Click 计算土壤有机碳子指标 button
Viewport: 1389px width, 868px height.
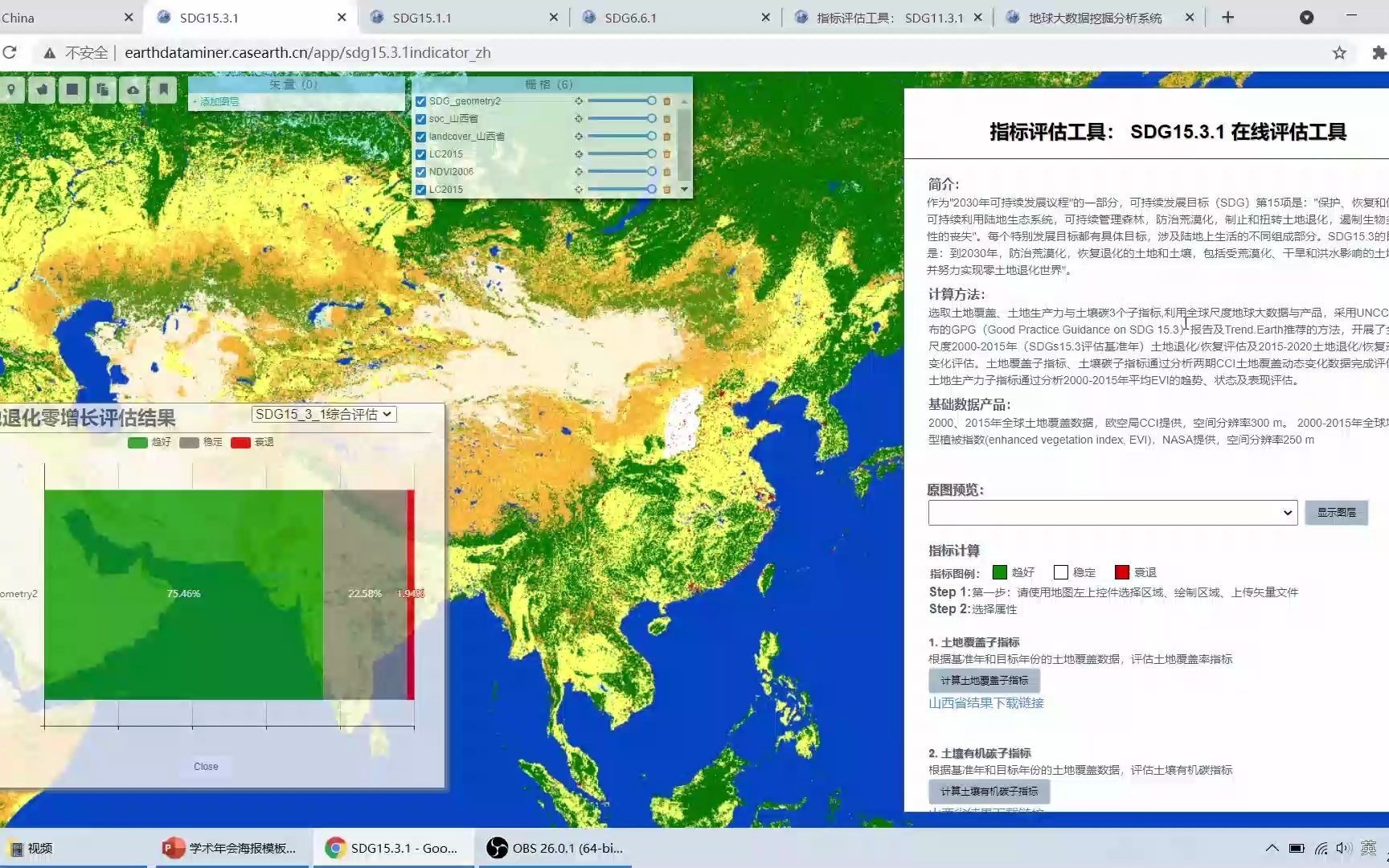tap(990, 792)
